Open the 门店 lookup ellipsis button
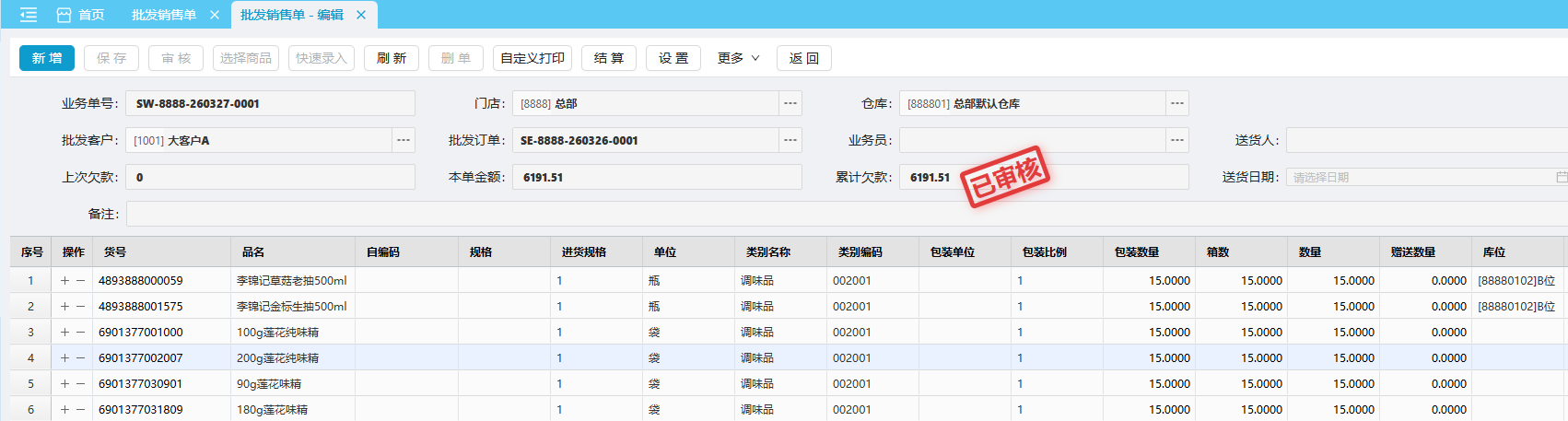 click(x=790, y=103)
